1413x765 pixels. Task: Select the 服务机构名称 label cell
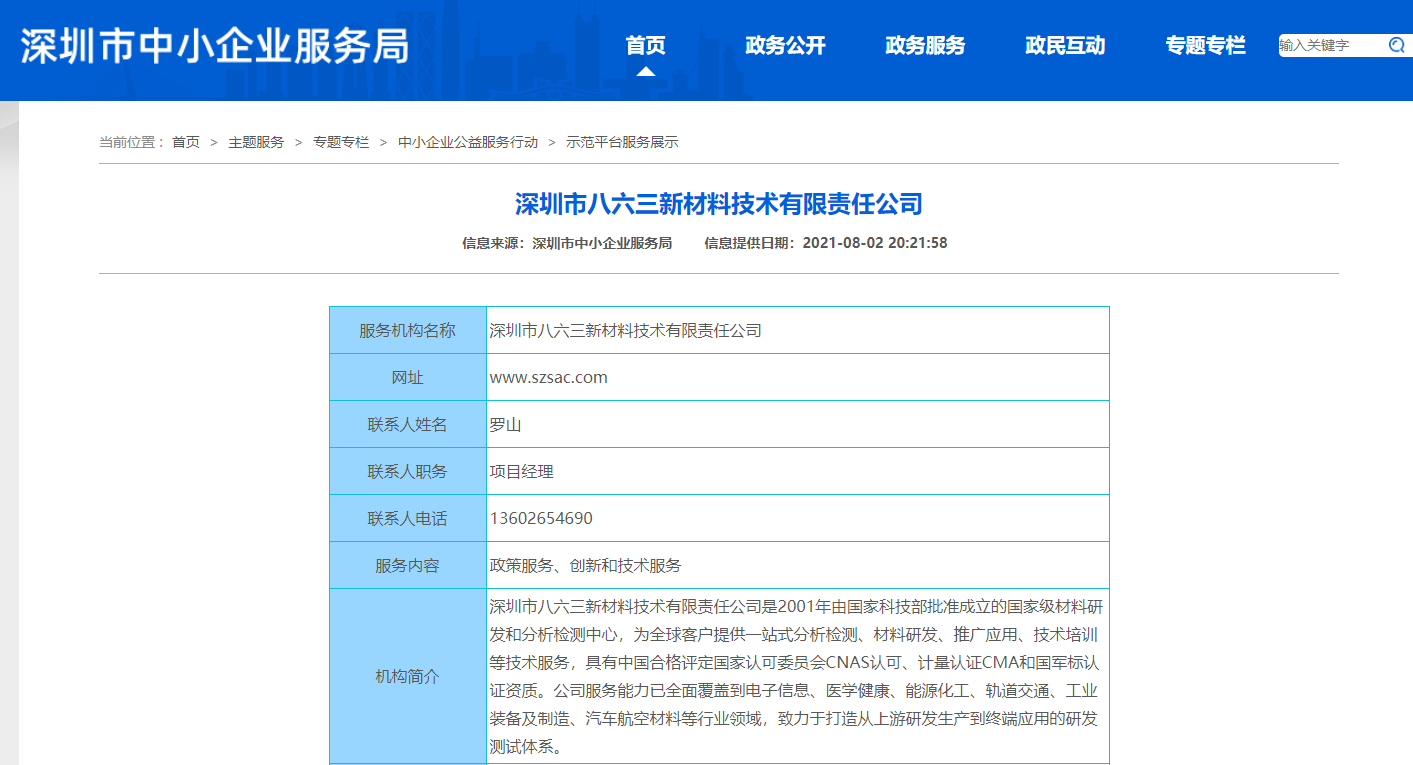coord(408,330)
